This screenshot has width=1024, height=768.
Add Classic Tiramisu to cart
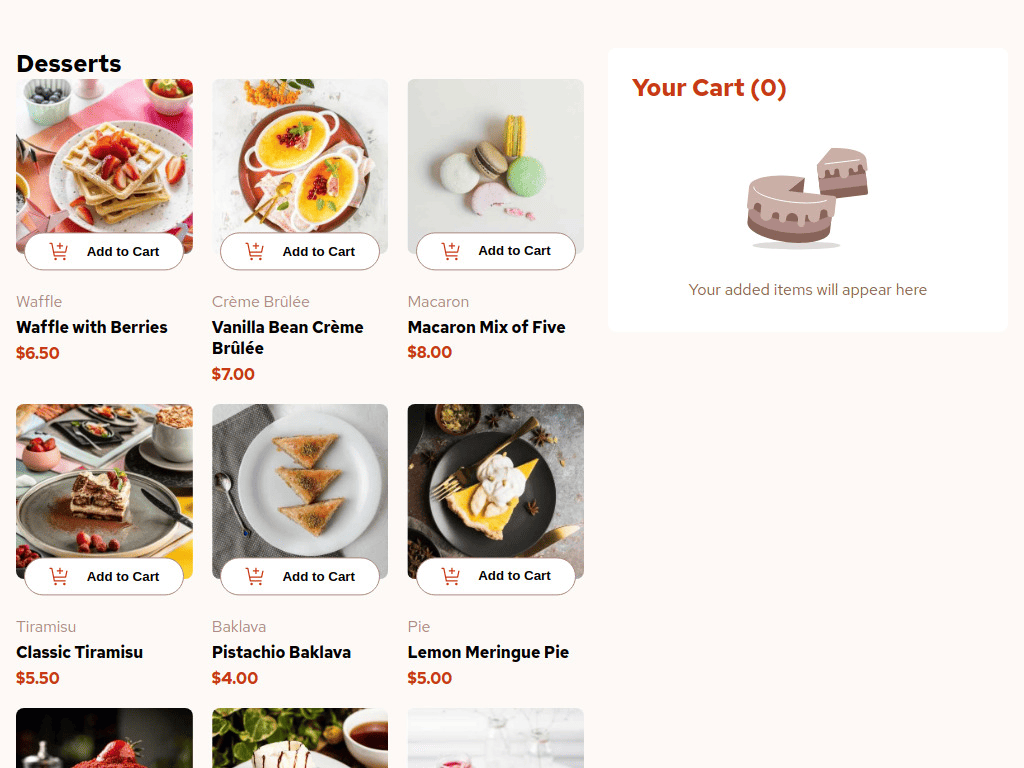click(104, 576)
